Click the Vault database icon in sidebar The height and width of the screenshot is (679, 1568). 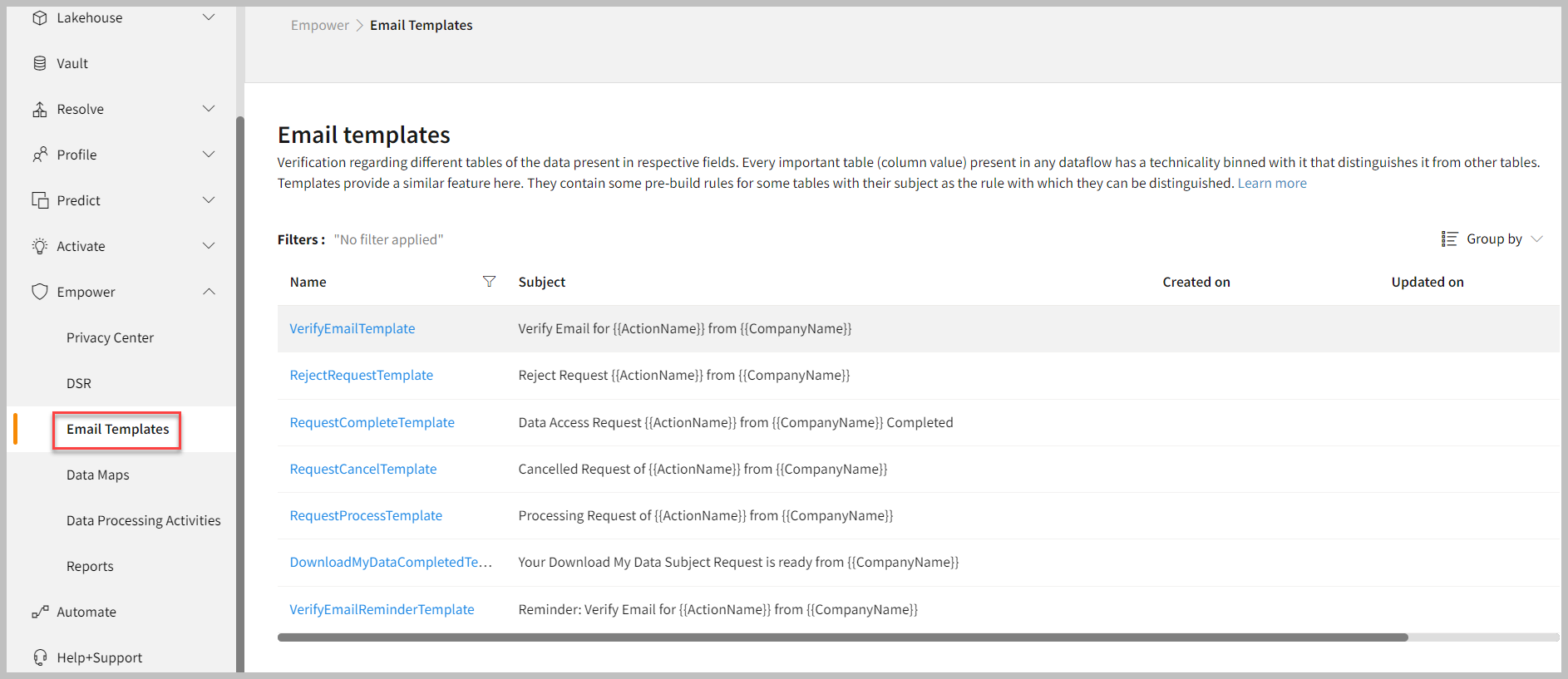40,63
